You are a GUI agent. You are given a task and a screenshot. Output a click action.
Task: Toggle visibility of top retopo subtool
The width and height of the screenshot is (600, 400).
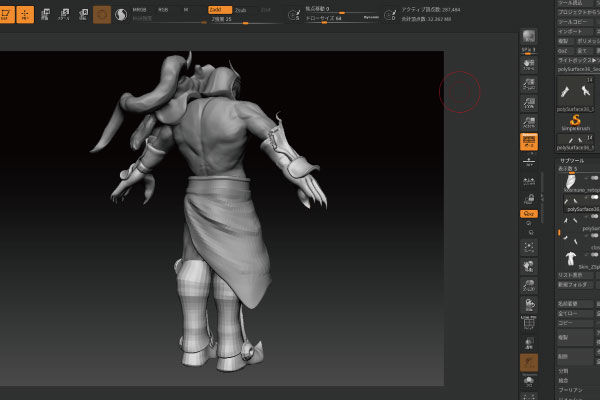pyautogui.click(x=594, y=178)
